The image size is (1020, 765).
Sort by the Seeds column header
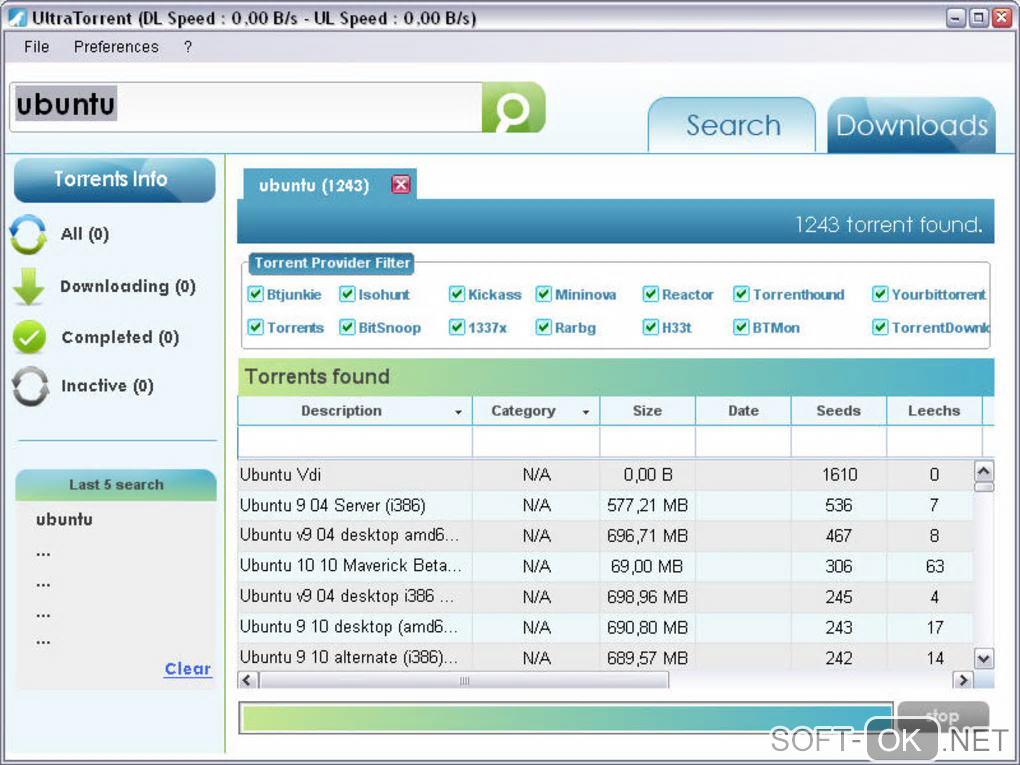(839, 410)
